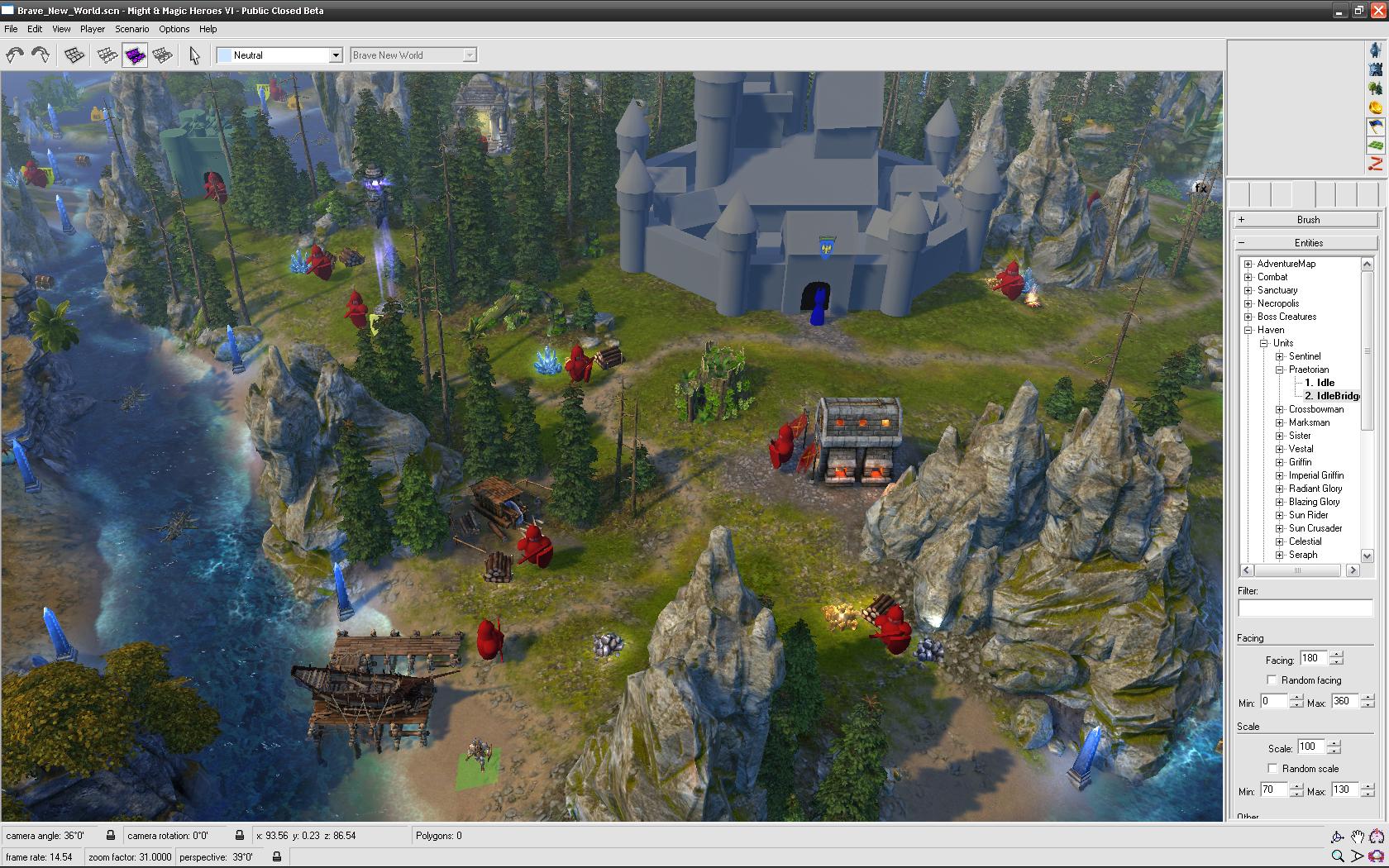Collapse the Entities panel section
The height and width of the screenshot is (868, 1389).
(1306, 243)
